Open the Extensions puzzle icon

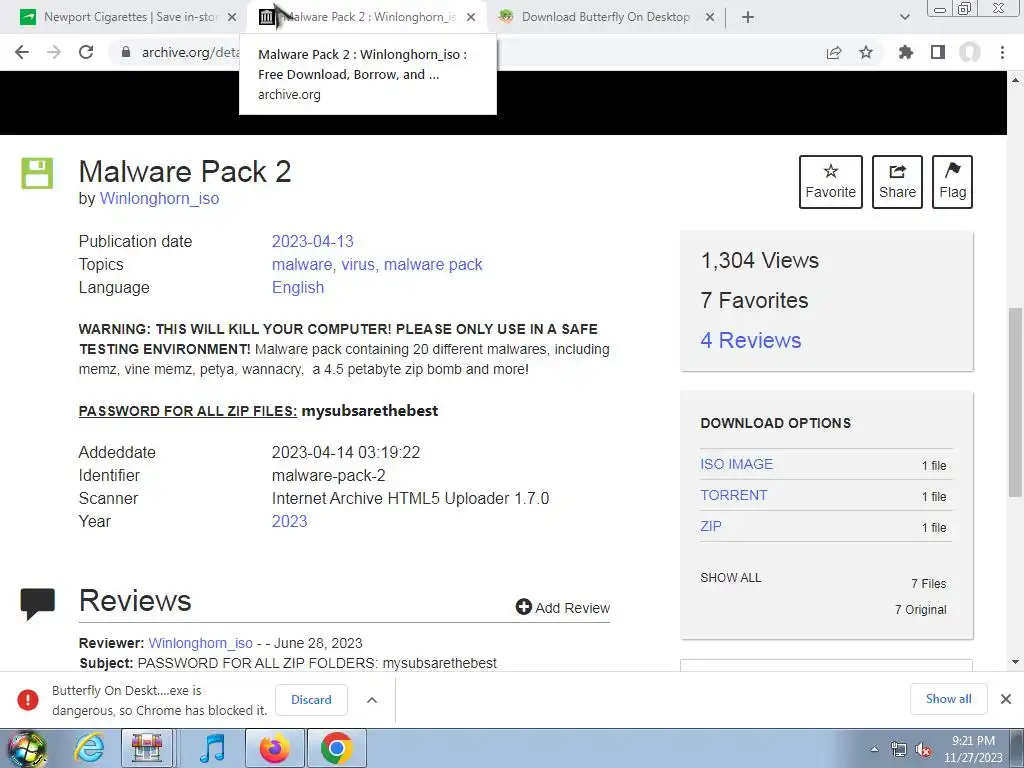905,52
